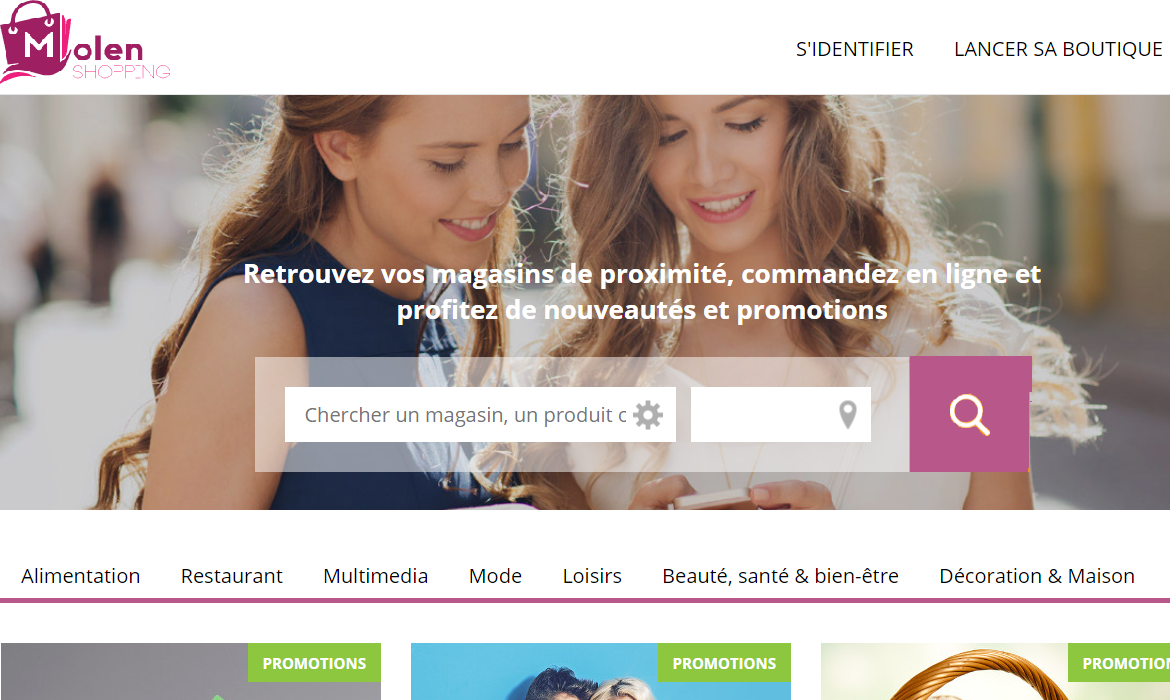Screen dimensions: 1170x700
Task: Select the Mode category tab
Action: [495, 576]
